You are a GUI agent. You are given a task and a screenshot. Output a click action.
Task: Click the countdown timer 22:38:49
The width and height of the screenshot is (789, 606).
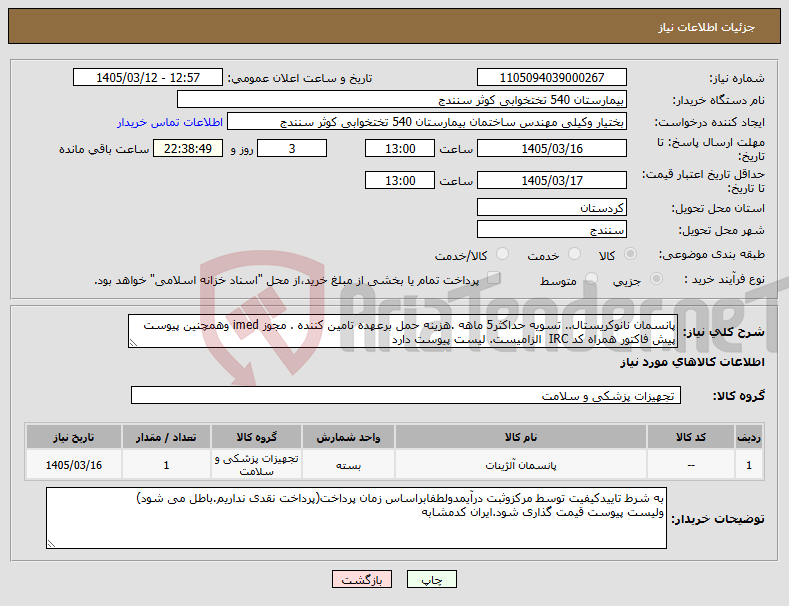[x=188, y=148]
